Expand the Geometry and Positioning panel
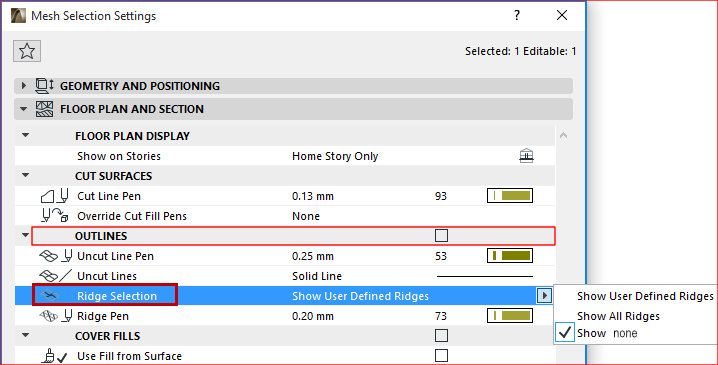Screen dimensions: 718x365 click(x=24, y=86)
